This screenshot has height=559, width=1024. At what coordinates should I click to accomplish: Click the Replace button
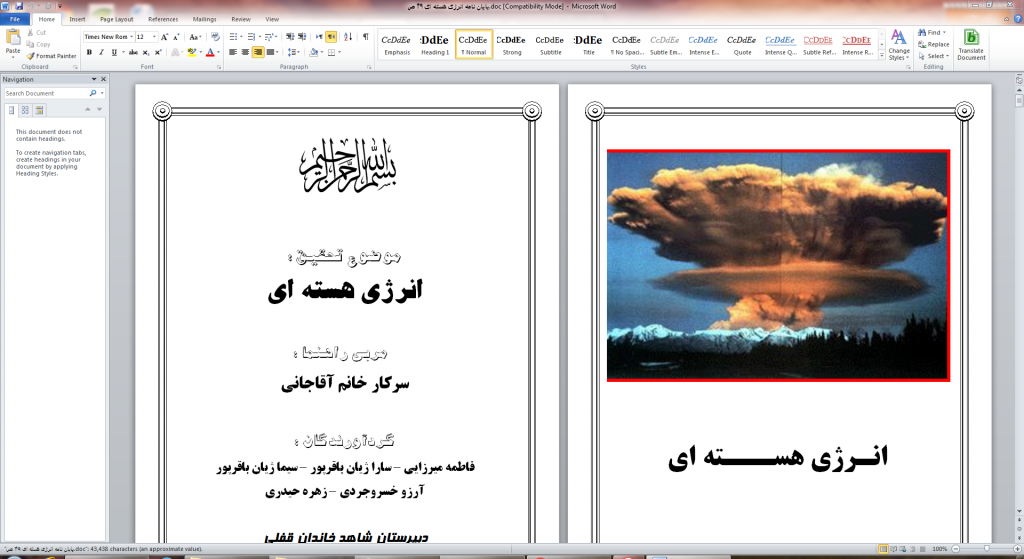[933, 45]
